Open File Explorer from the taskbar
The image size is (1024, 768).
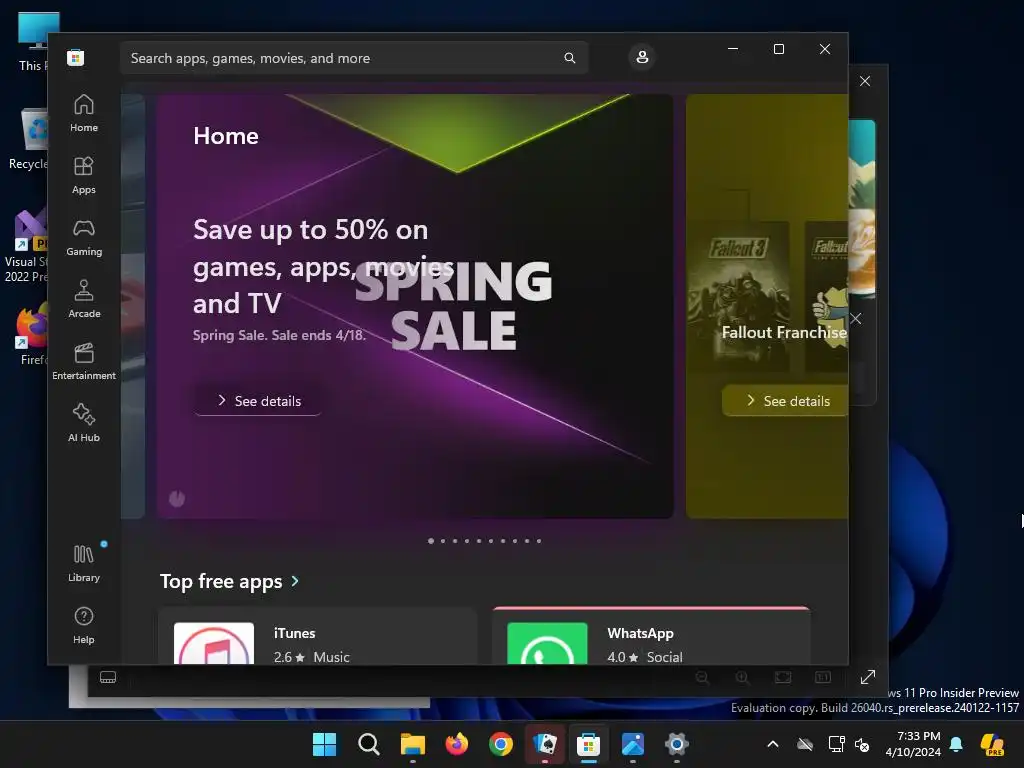pos(413,744)
